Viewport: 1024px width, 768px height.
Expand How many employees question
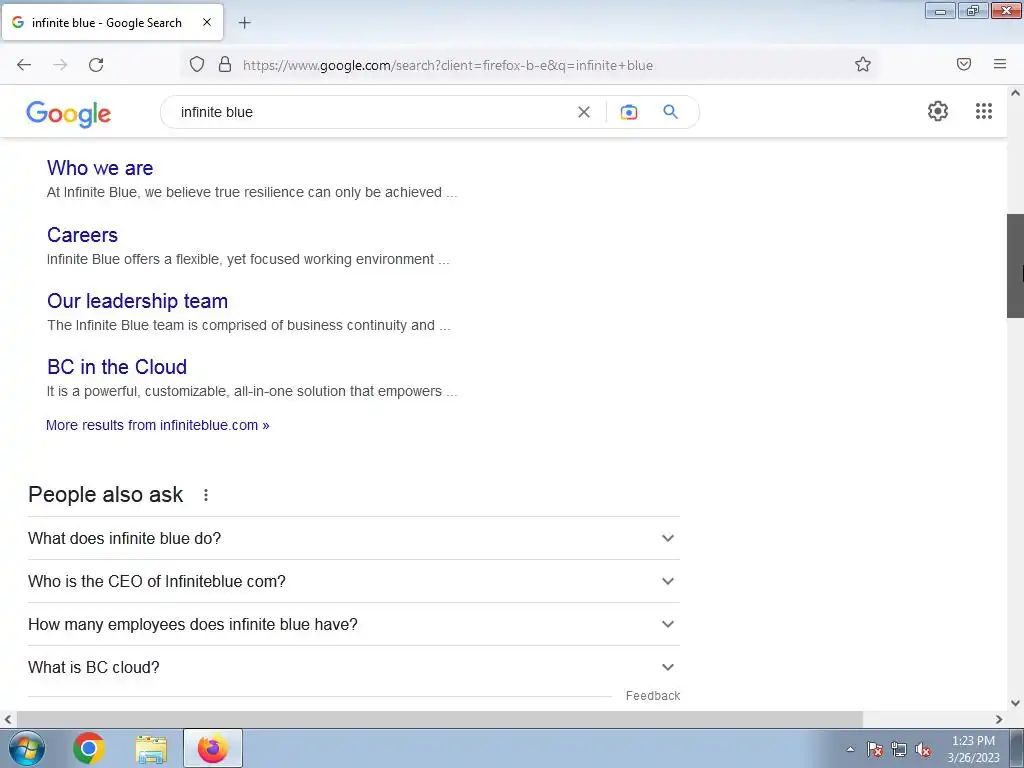point(354,624)
